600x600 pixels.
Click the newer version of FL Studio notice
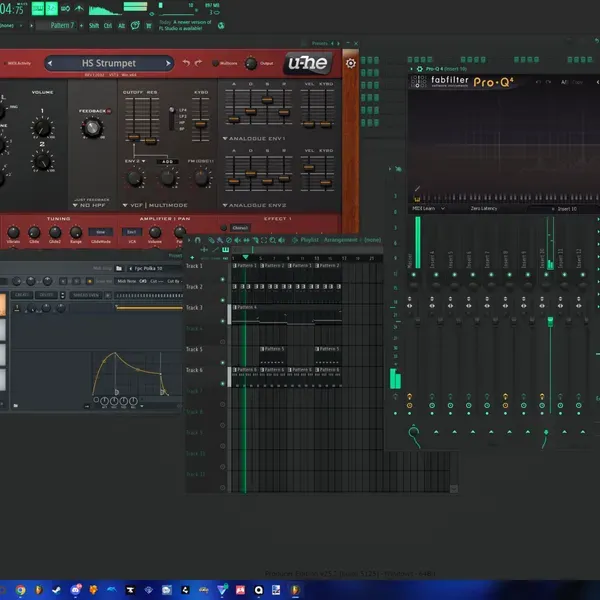(185, 25)
